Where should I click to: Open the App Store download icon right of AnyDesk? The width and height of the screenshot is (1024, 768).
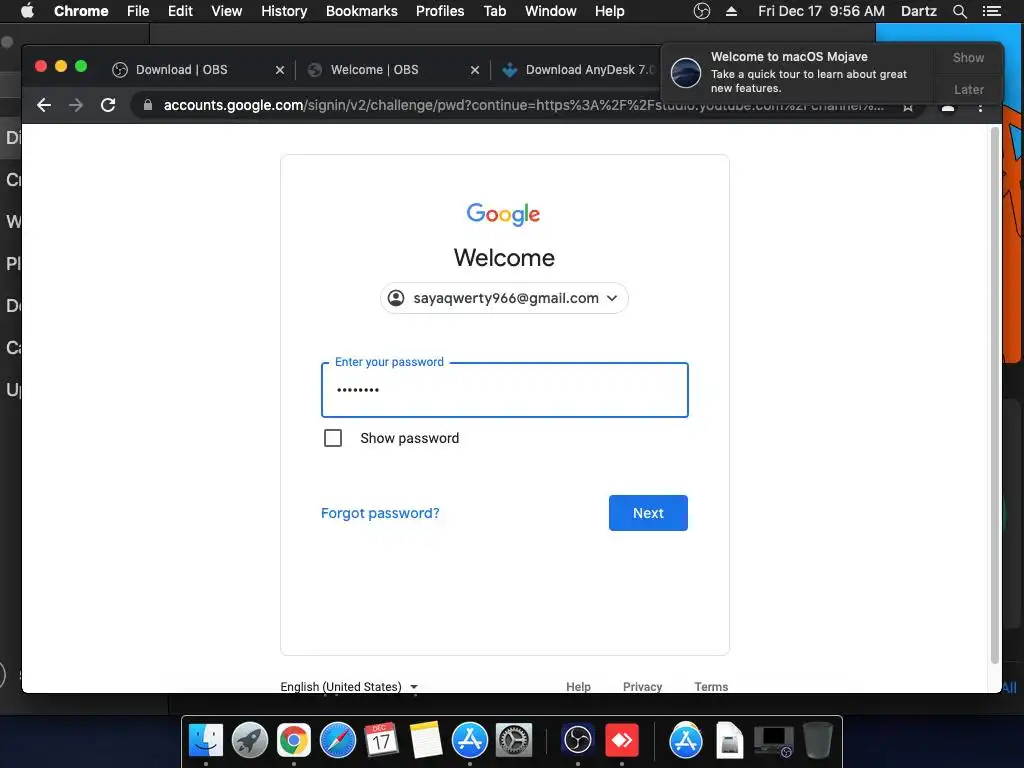(x=686, y=741)
